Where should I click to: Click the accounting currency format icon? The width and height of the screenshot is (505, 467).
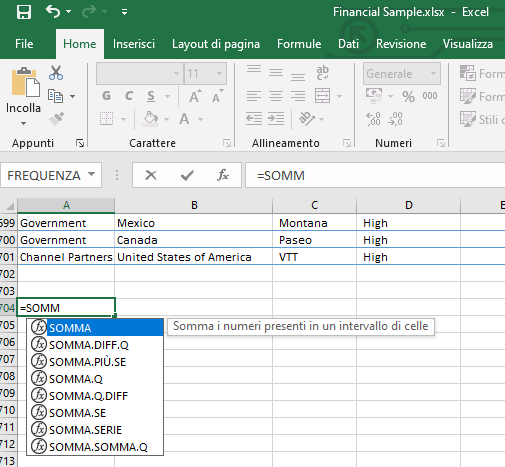point(374,96)
